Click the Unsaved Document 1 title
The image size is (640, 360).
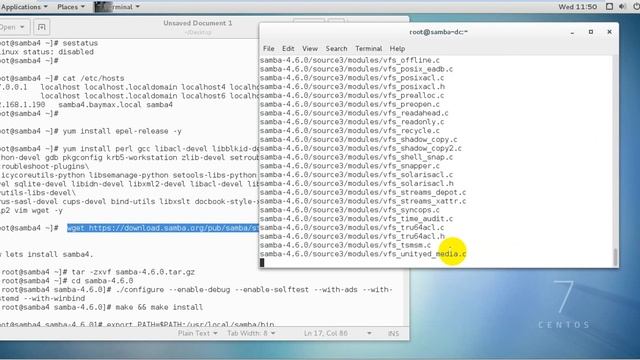(x=198, y=23)
